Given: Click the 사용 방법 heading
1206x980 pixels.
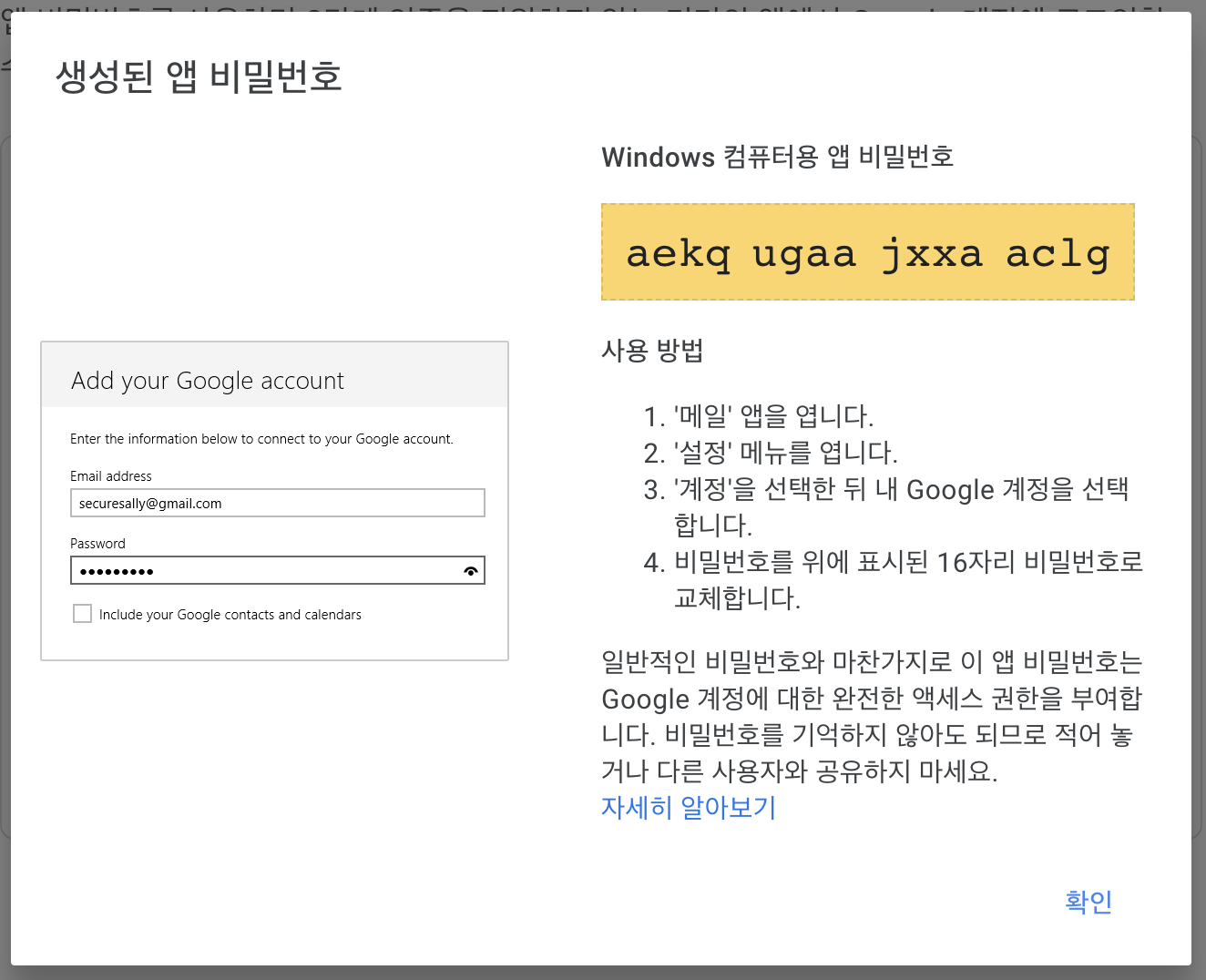Looking at the screenshot, I should (652, 351).
